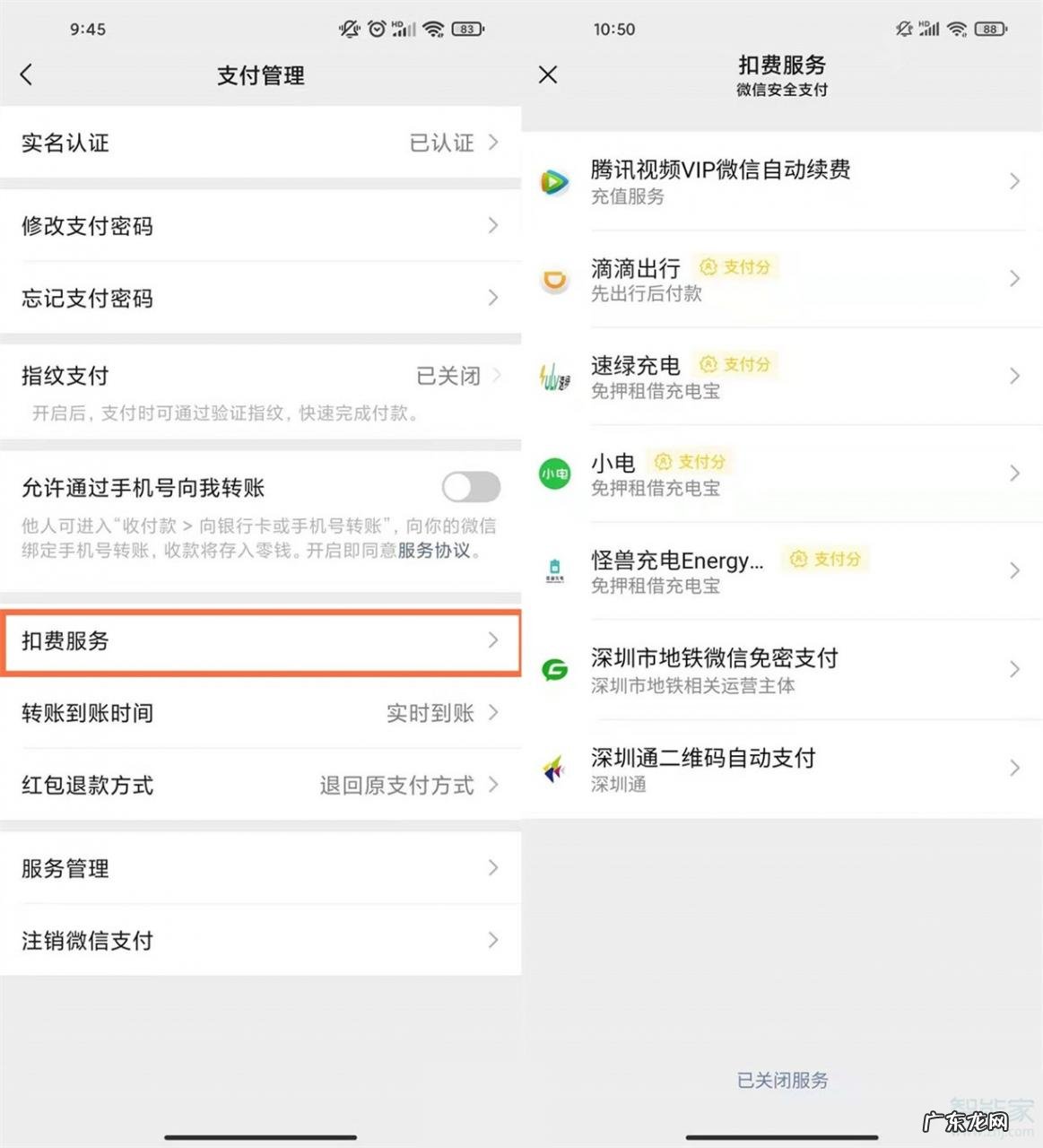Open the 红包退款方式 chevron

(x=493, y=786)
